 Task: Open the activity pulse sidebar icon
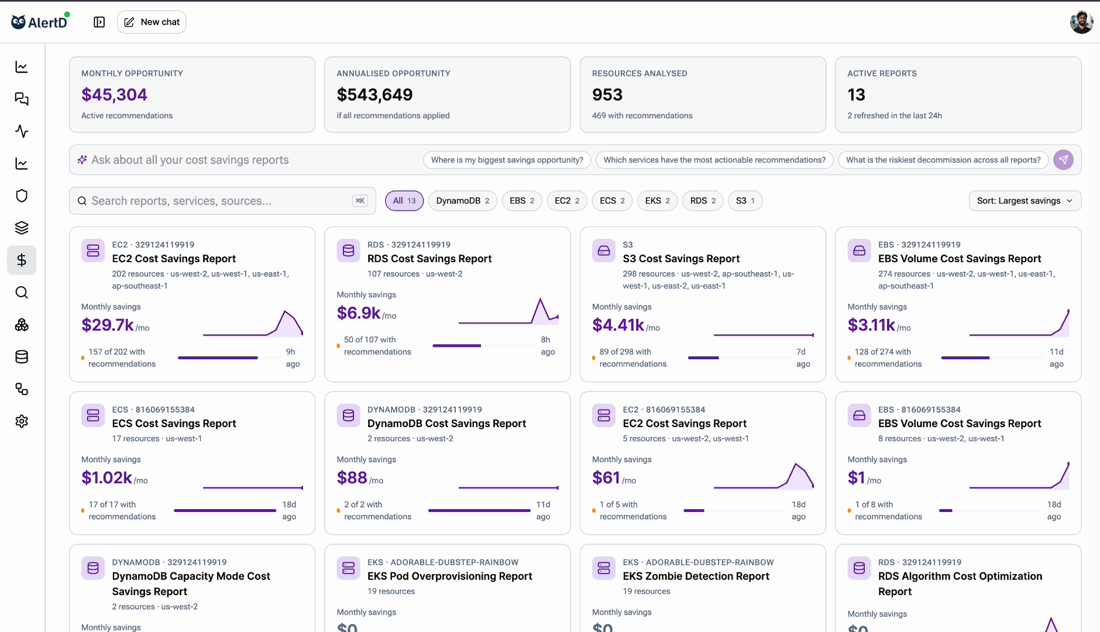coord(22,131)
